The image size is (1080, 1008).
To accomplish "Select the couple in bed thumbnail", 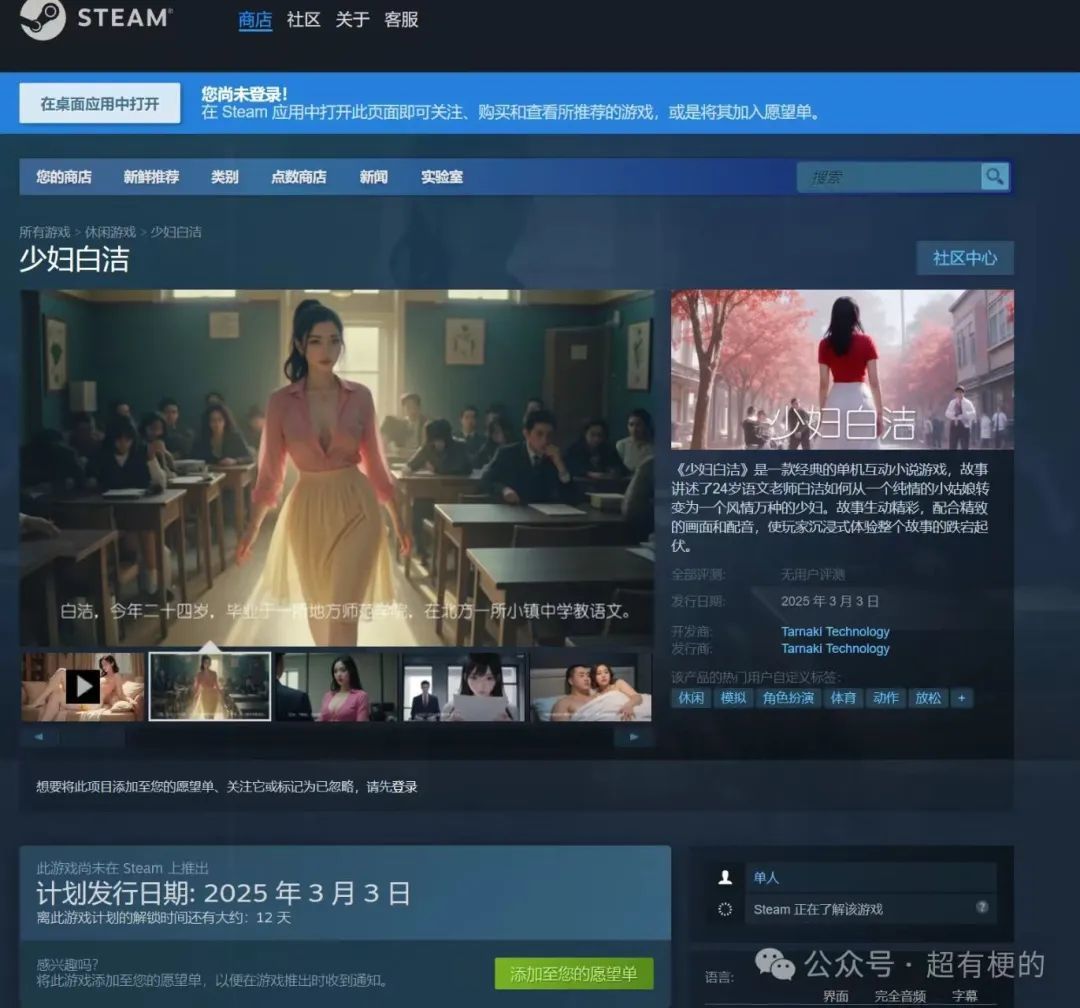I will pyautogui.click(x=591, y=686).
